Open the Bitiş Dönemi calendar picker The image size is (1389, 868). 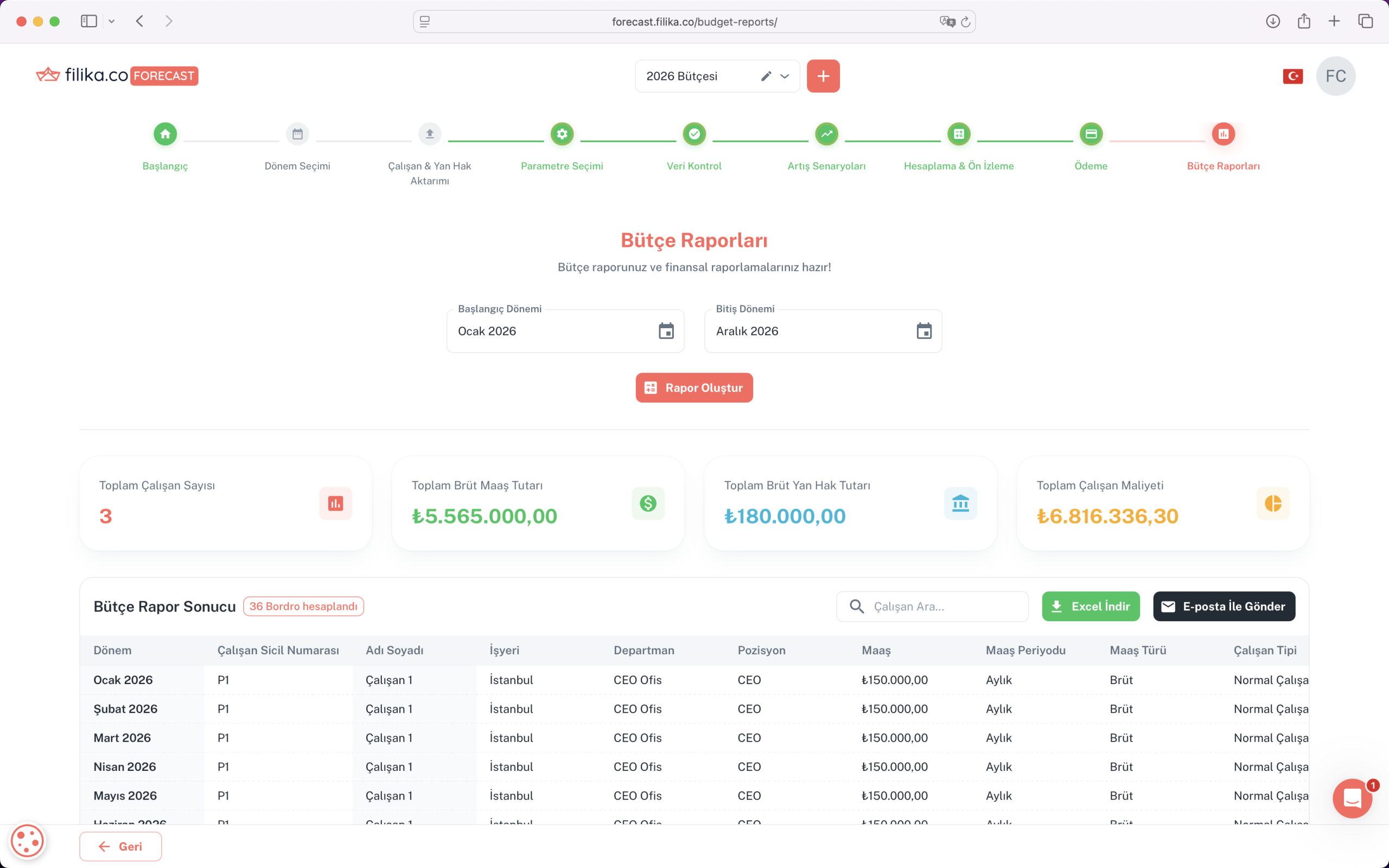pos(923,331)
